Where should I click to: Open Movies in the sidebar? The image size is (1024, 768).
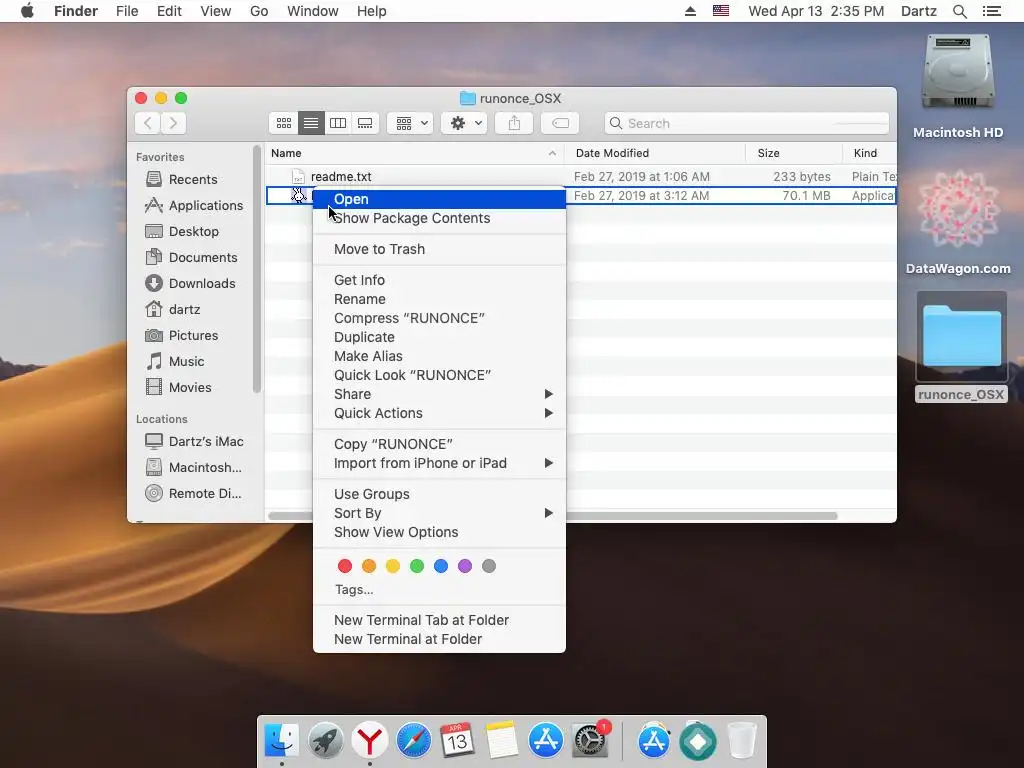[x=178, y=387]
